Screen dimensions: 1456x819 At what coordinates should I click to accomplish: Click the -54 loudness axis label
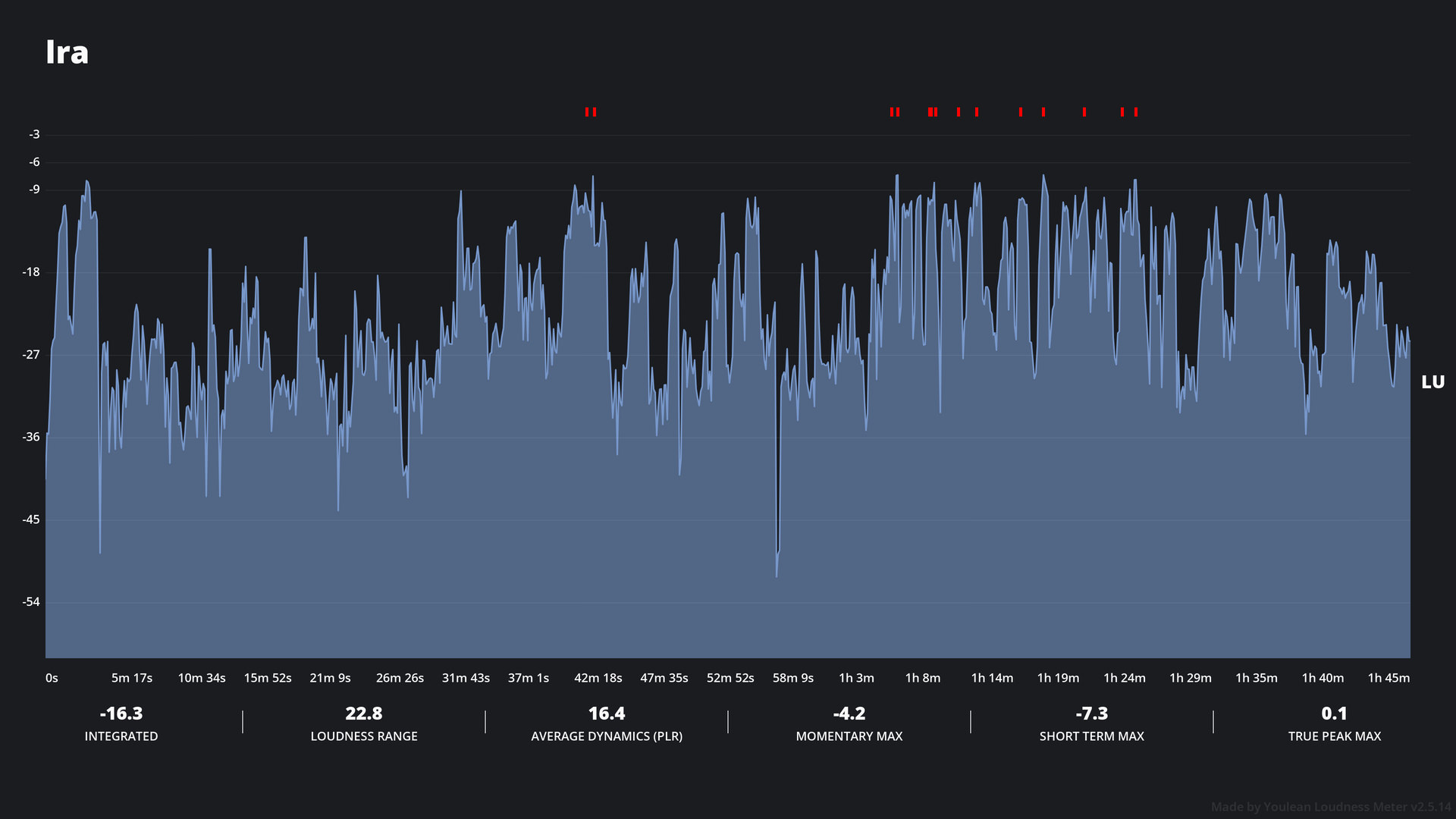pyautogui.click(x=31, y=601)
